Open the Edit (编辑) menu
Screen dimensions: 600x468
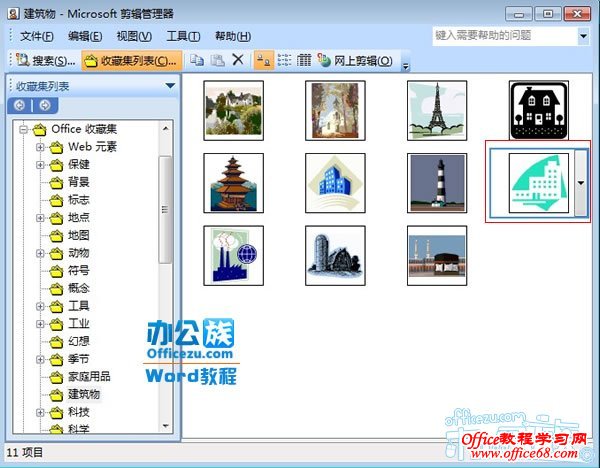point(85,36)
